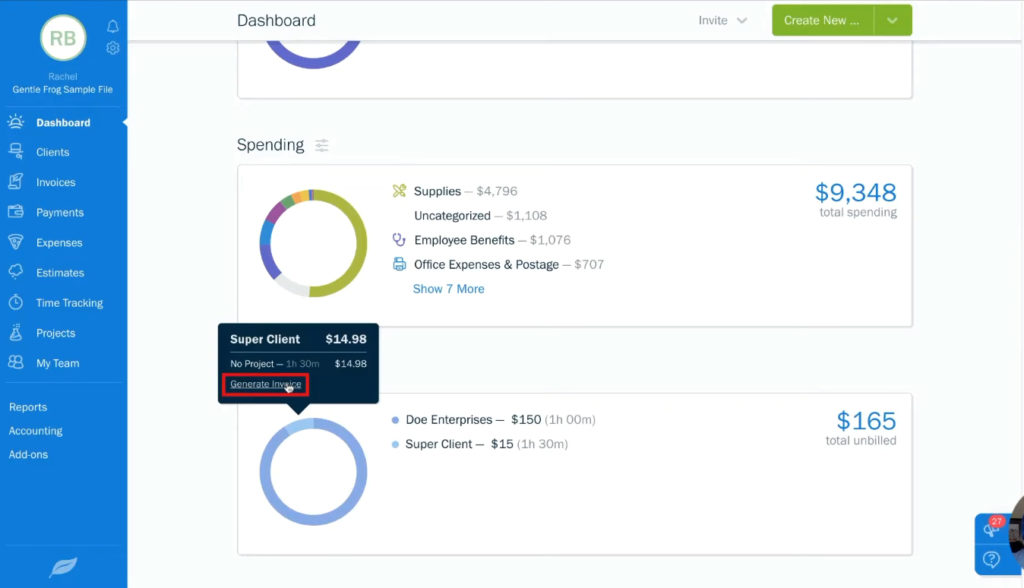This screenshot has width=1024, height=588.
Task: Click the notifications bell icon
Action: 113,26
